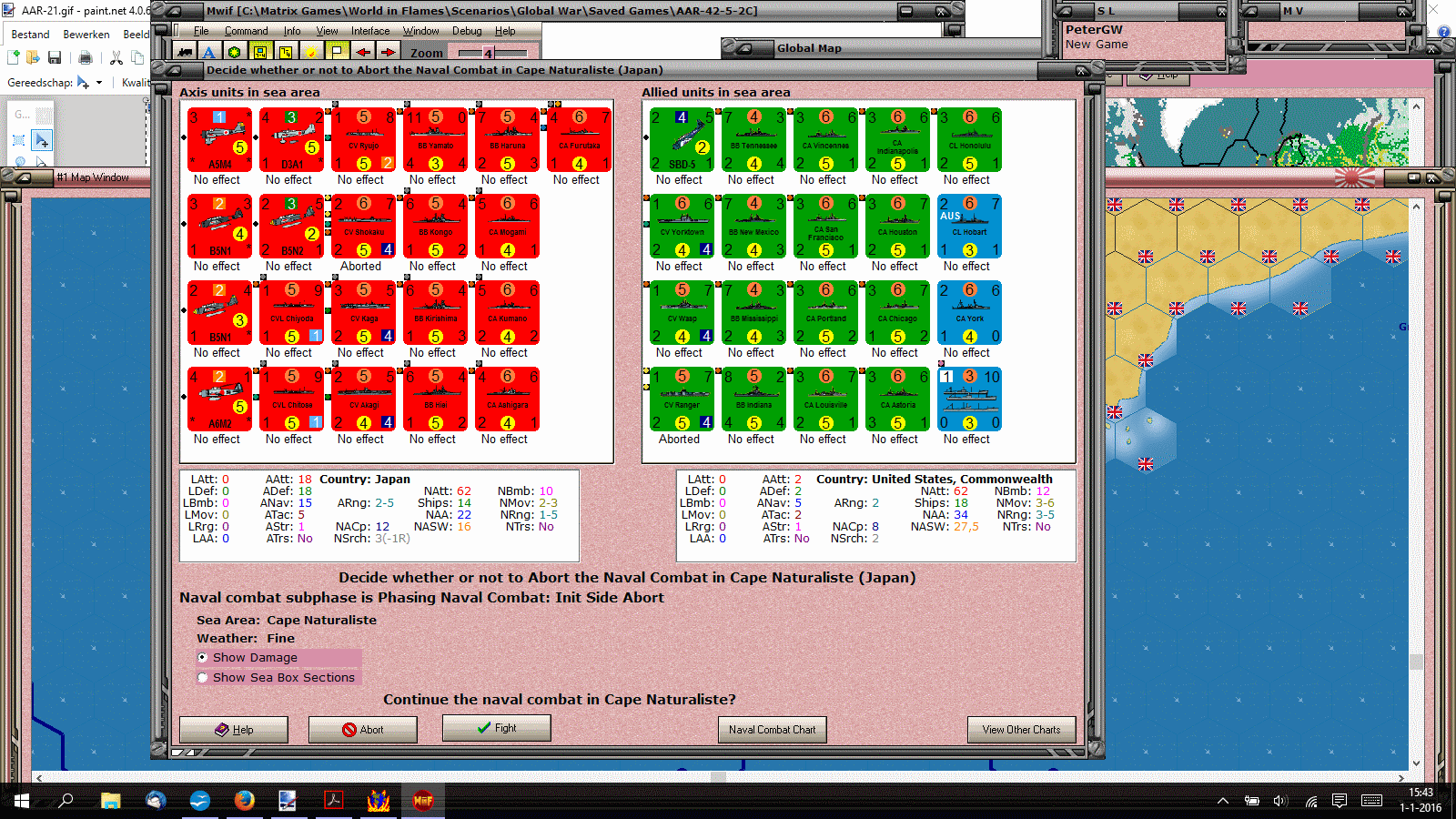The image size is (1456, 819).
Task: Open the Bewerken menu in paint.net
Action: point(86,35)
